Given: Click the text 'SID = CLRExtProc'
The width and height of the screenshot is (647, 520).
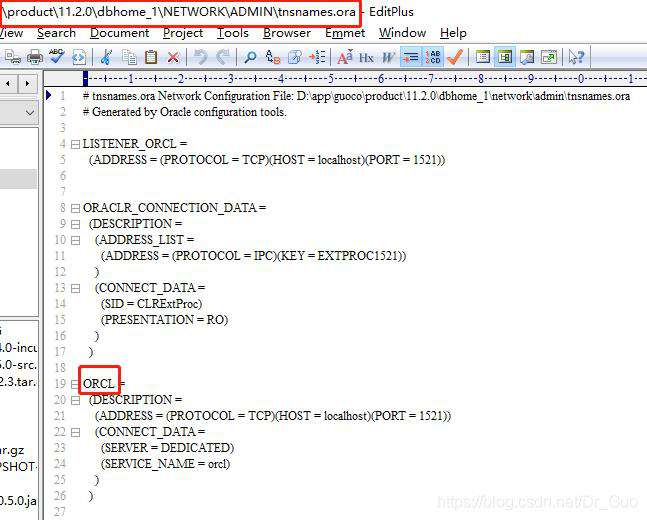Looking at the screenshot, I should (151, 304).
